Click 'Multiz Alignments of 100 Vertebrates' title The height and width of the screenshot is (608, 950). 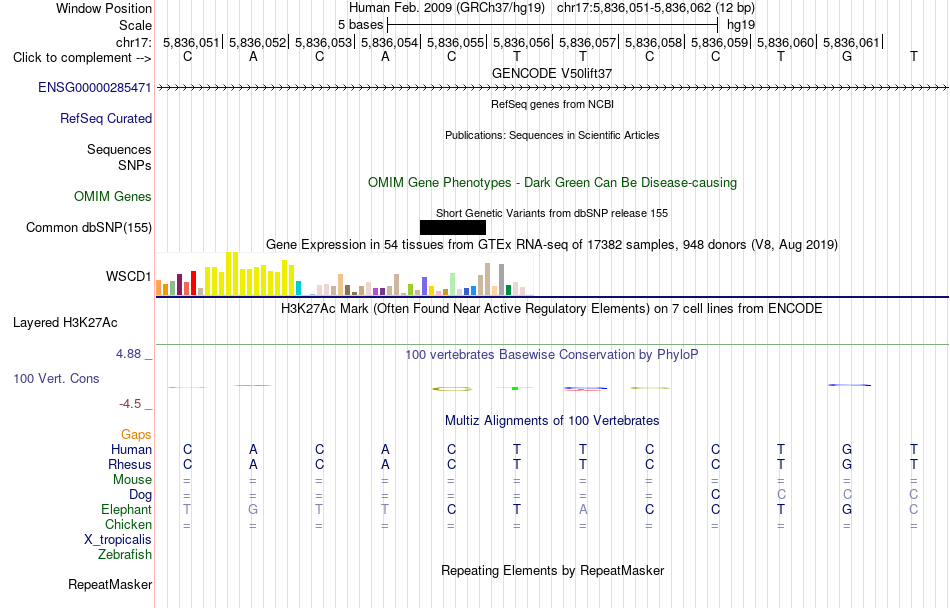[x=552, y=421]
